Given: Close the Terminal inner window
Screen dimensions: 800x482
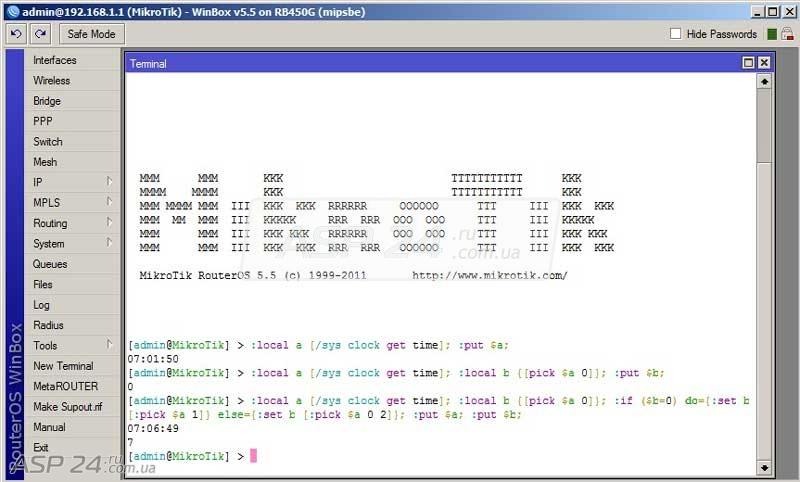Looking at the screenshot, I should tap(764, 63).
